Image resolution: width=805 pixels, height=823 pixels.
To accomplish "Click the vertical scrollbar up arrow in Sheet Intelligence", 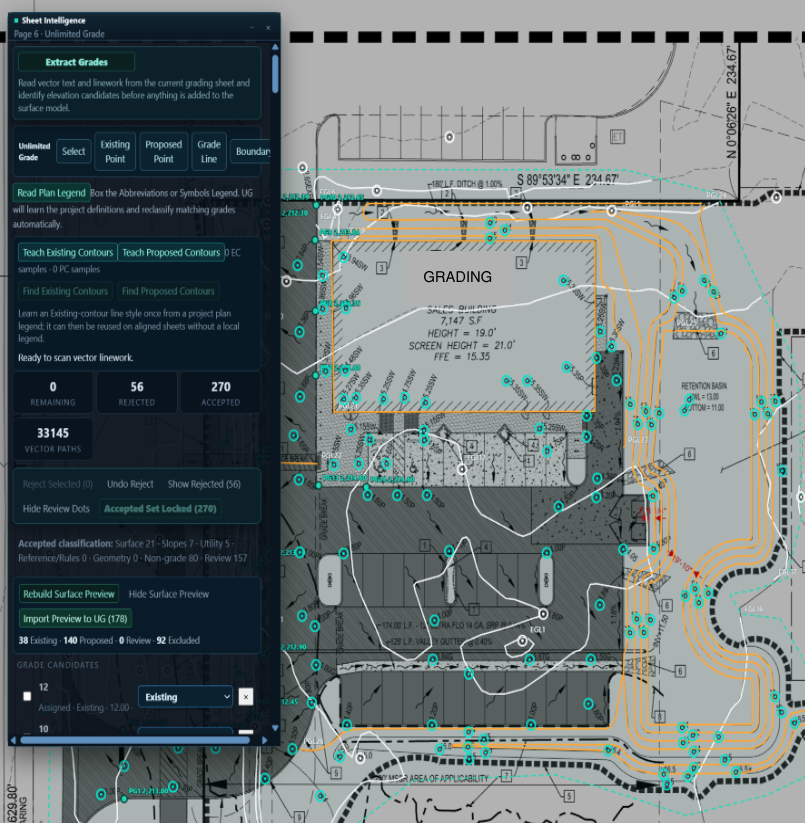I will [x=275, y=47].
